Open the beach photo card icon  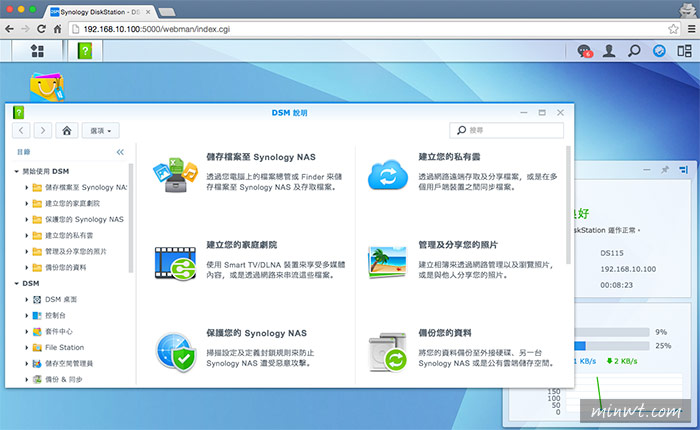point(388,262)
